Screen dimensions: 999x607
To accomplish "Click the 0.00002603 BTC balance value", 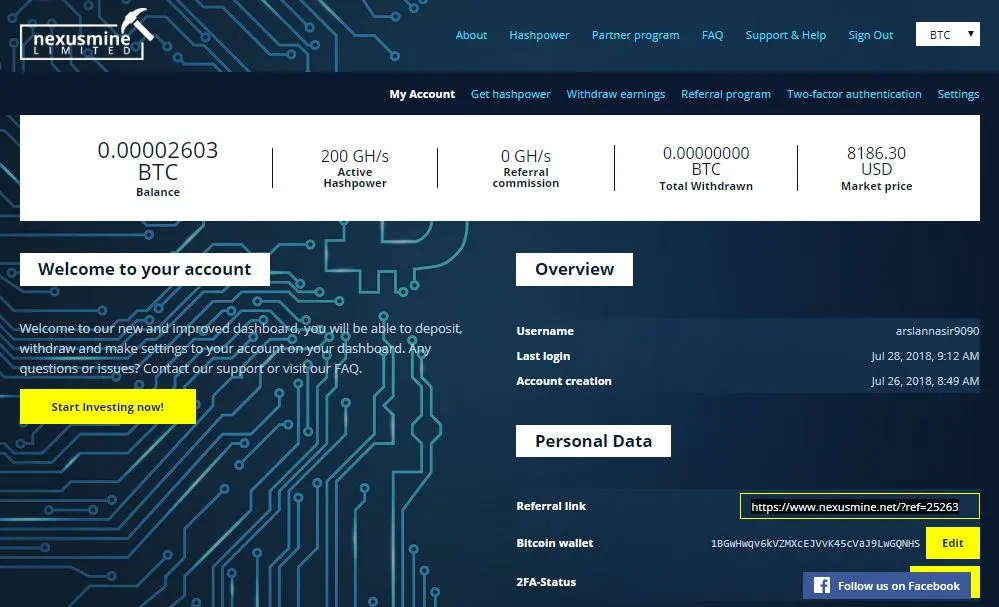I will coord(158,161).
